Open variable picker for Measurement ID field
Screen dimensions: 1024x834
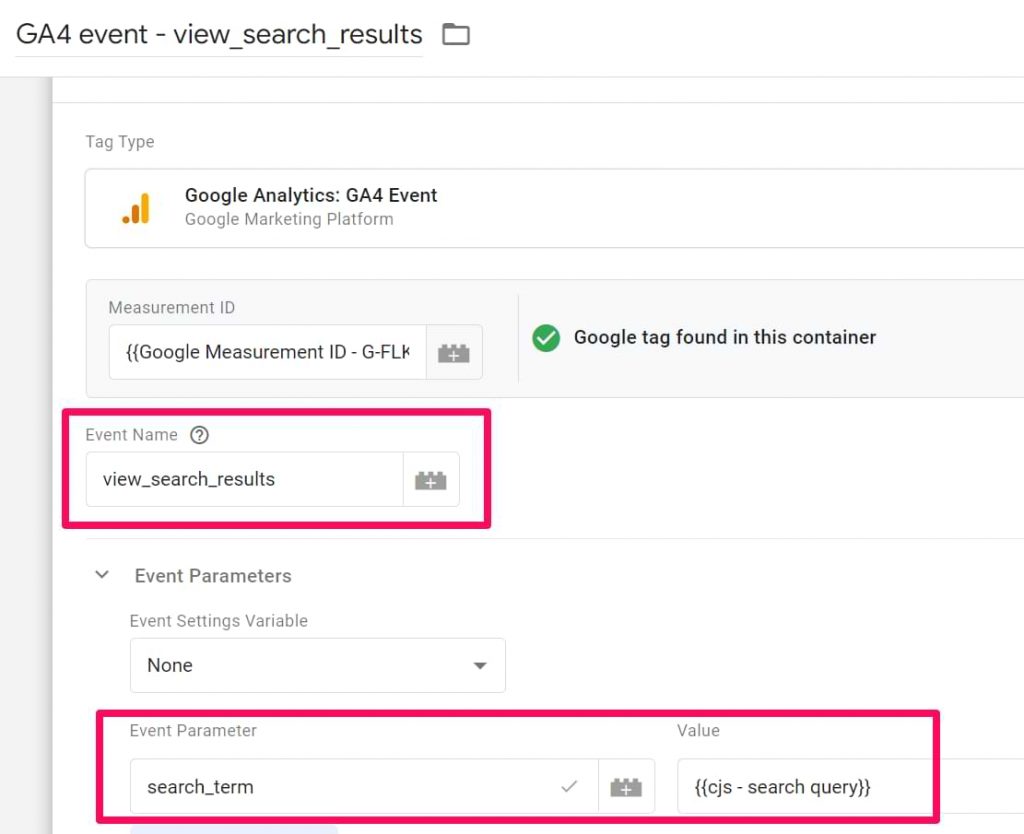[x=454, y=352]
